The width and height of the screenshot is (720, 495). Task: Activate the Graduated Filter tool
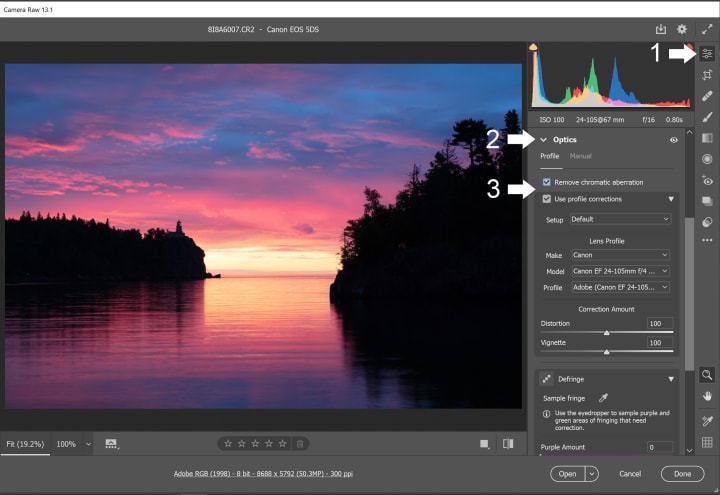pyautogui.click(x=707, y=138)
